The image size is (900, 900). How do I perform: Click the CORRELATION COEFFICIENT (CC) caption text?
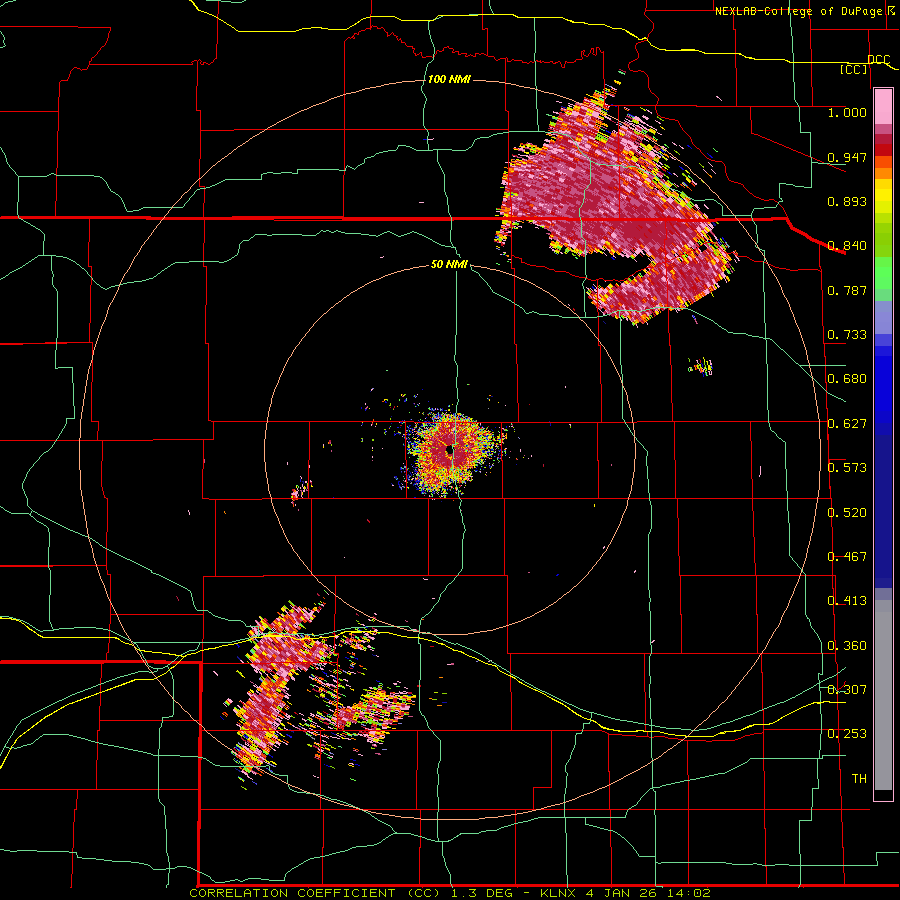315,893
